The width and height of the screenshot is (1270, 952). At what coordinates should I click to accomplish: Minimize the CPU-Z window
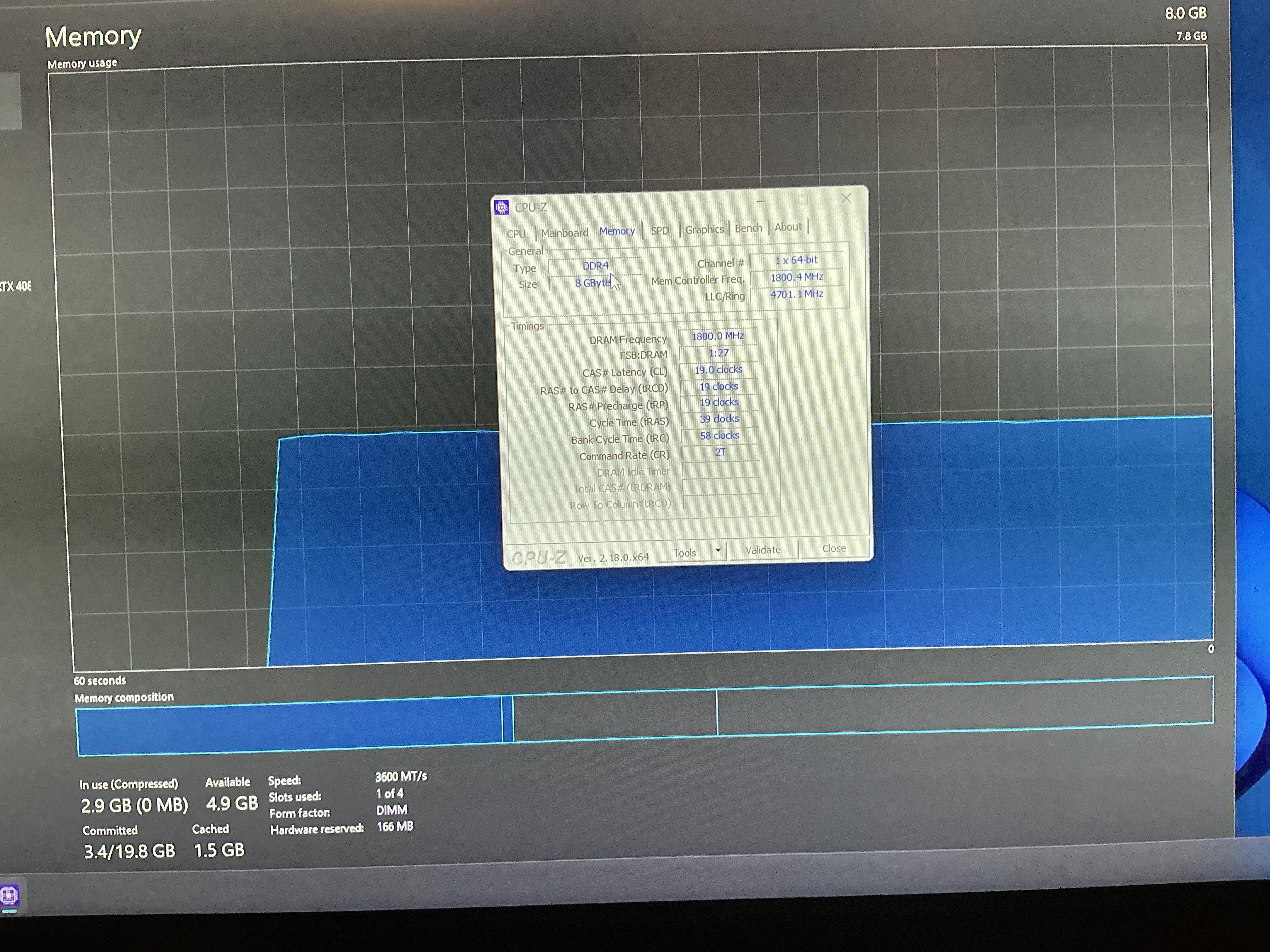point(761,201)
